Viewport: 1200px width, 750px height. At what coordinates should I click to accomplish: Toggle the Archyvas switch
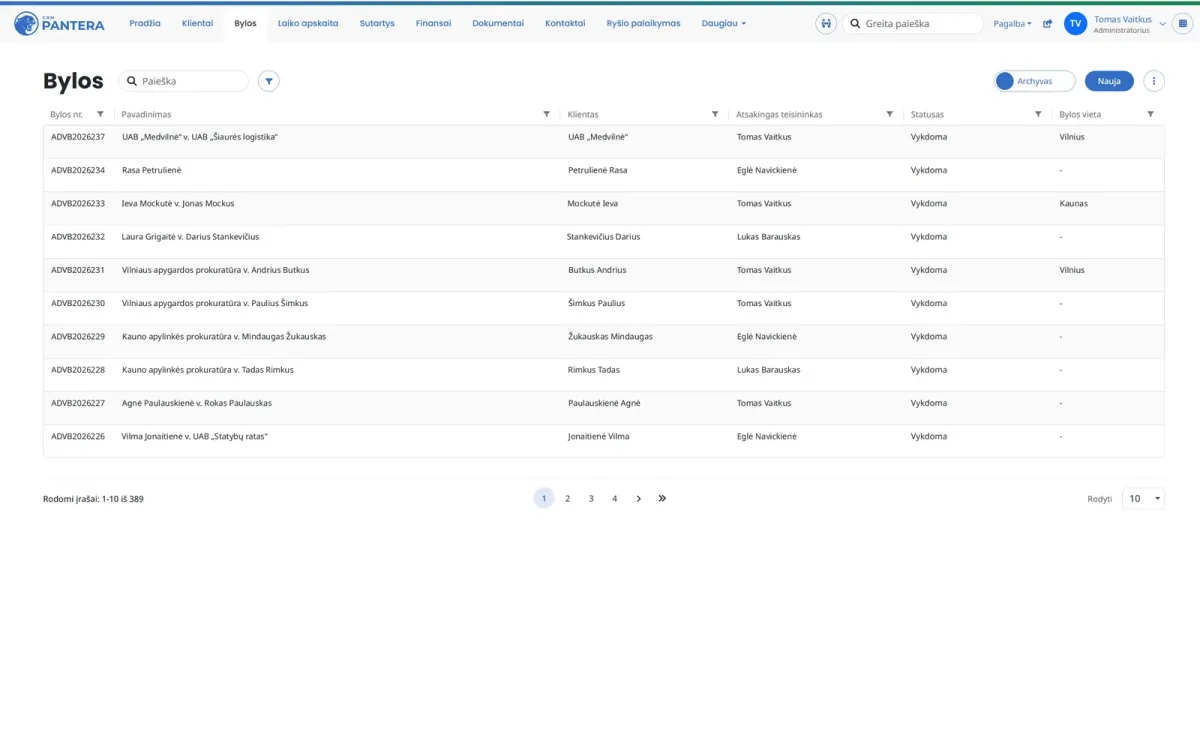coord(1034,81)
